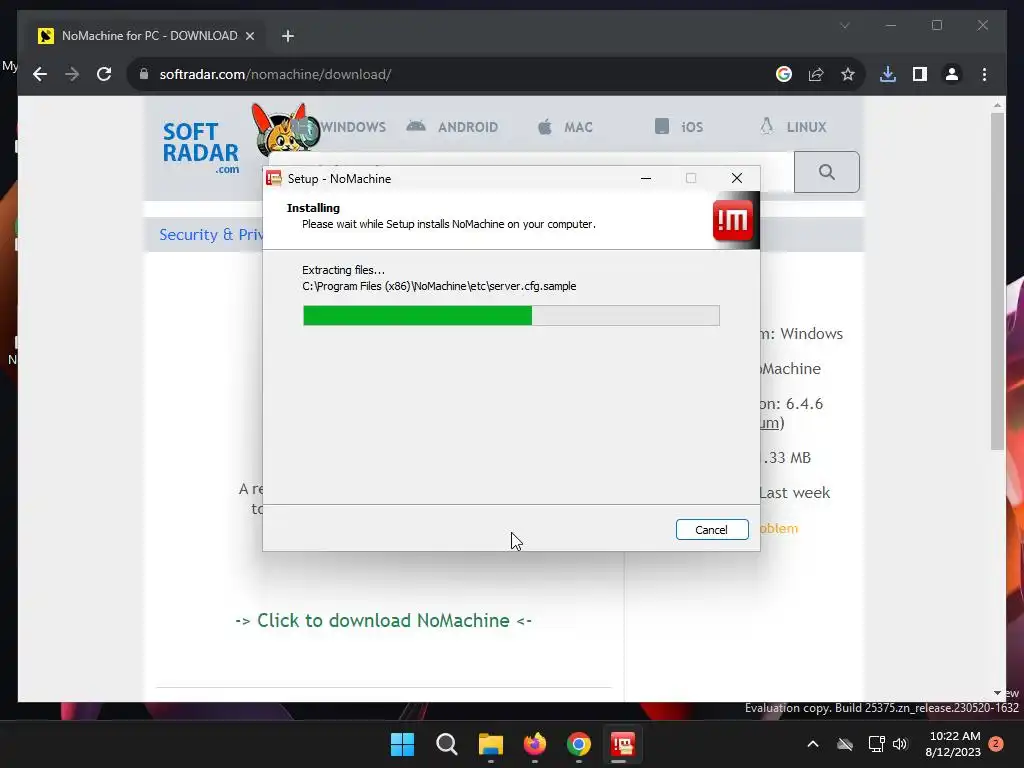Open the ANDROID category on SoftRadar
This screenshot has height=768, width=1024.
452,127
